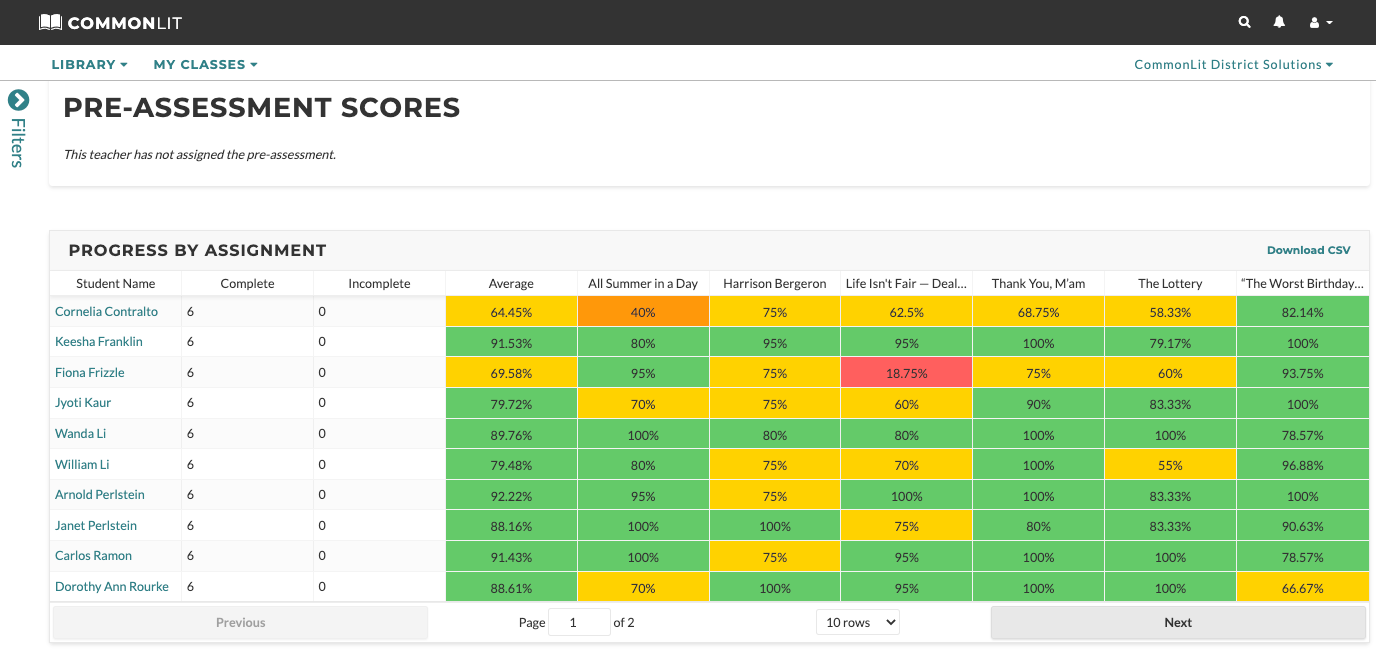Click the 68.75% score cell
Image resolution: width=1376 pixels, height=652 pixels.
point(1038,312)
